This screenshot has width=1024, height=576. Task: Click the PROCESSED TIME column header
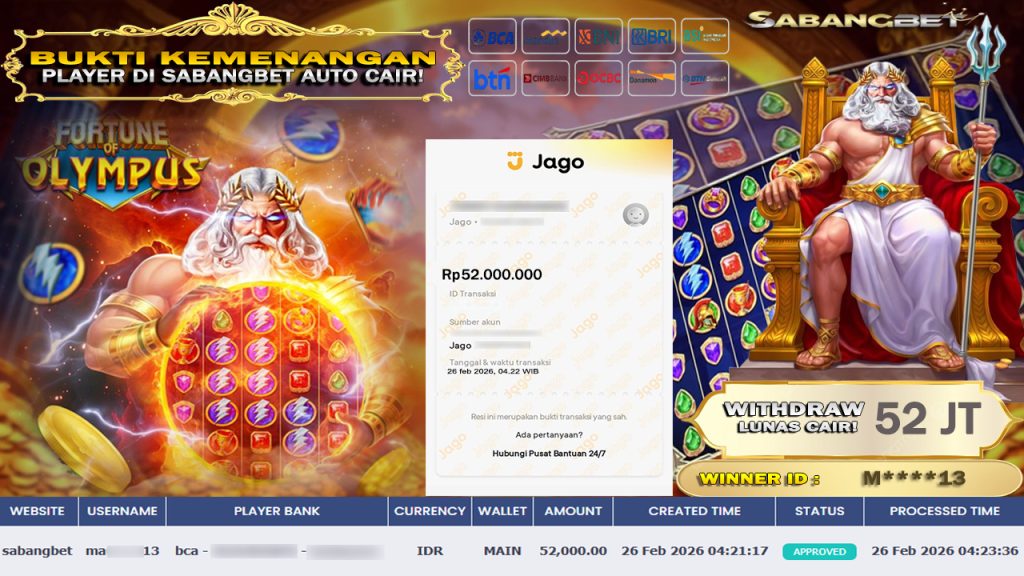(944, 511)
